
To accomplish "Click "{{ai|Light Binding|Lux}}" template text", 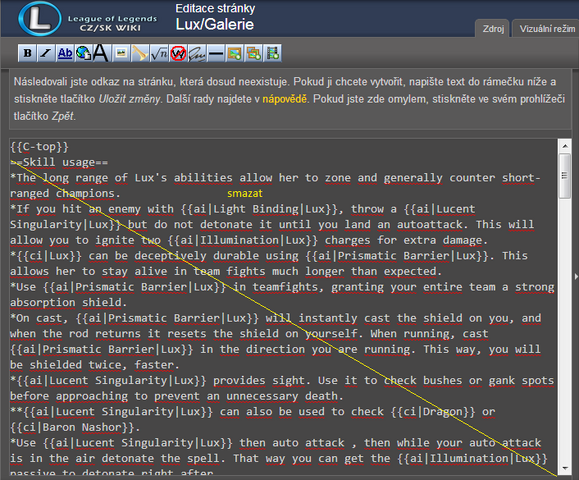I will click(x=259, y=209).
